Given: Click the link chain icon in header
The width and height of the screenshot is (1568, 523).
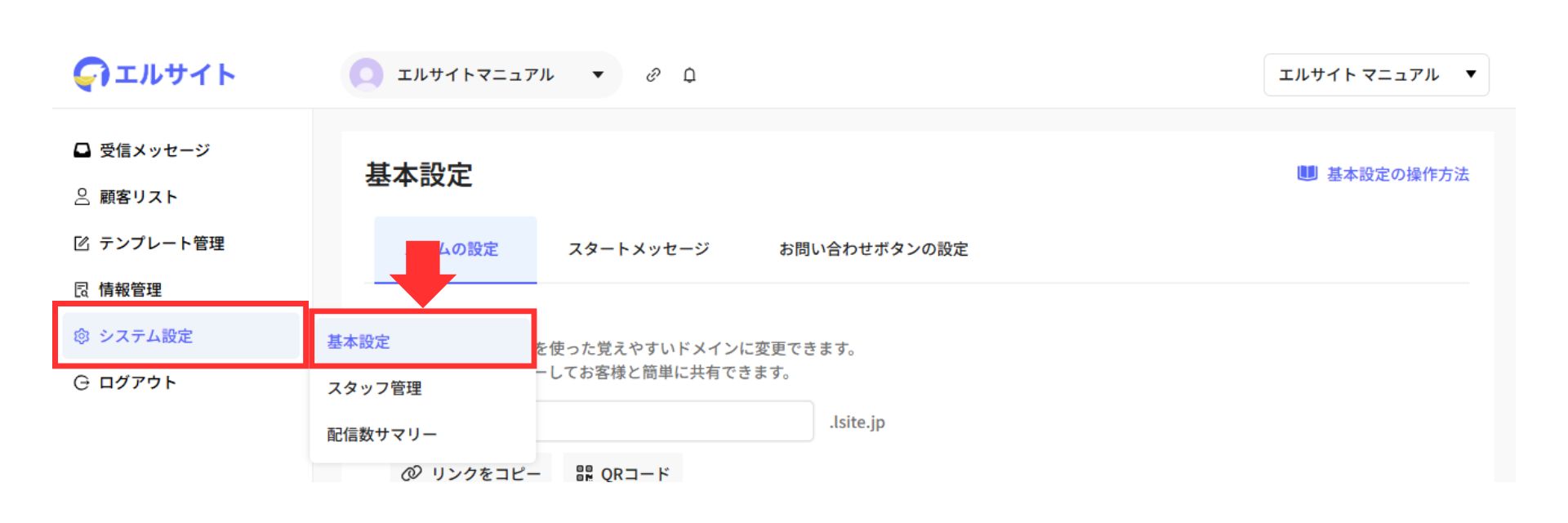Looking at the screenshot, I should click(653, 75).
